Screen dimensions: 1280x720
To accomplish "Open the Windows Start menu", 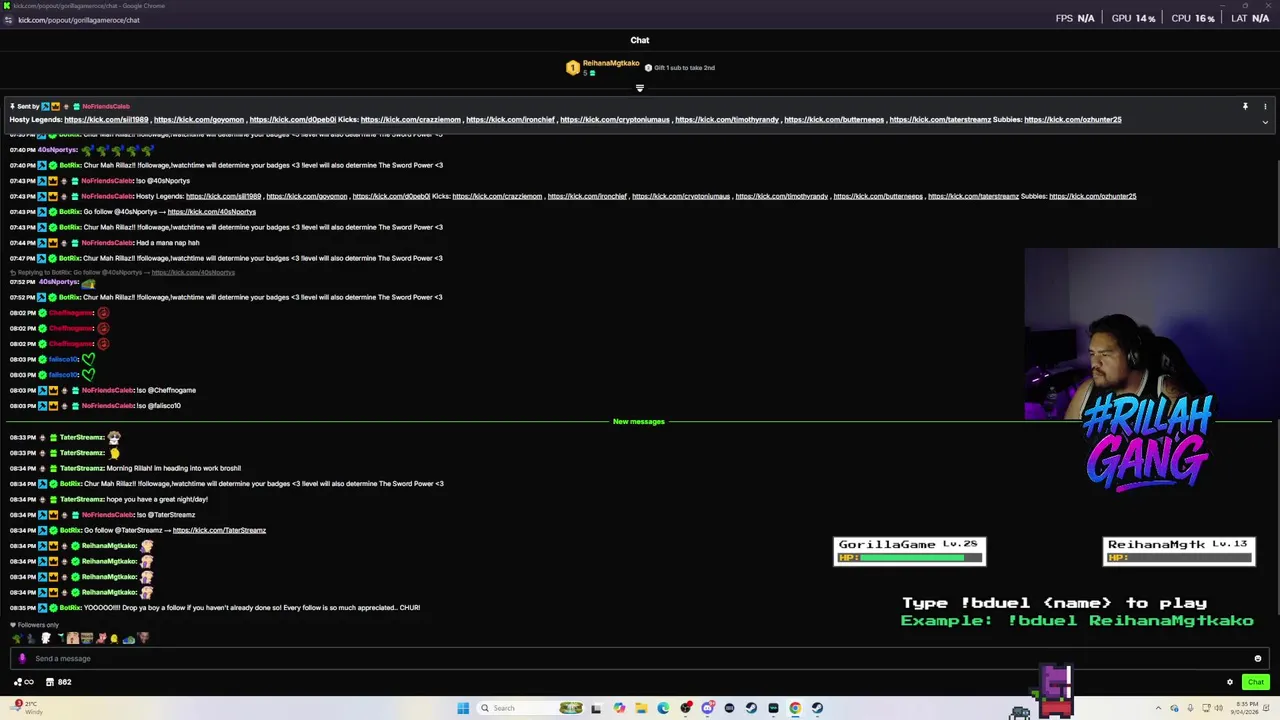I will pyautogui.click(x=463, y=708).
